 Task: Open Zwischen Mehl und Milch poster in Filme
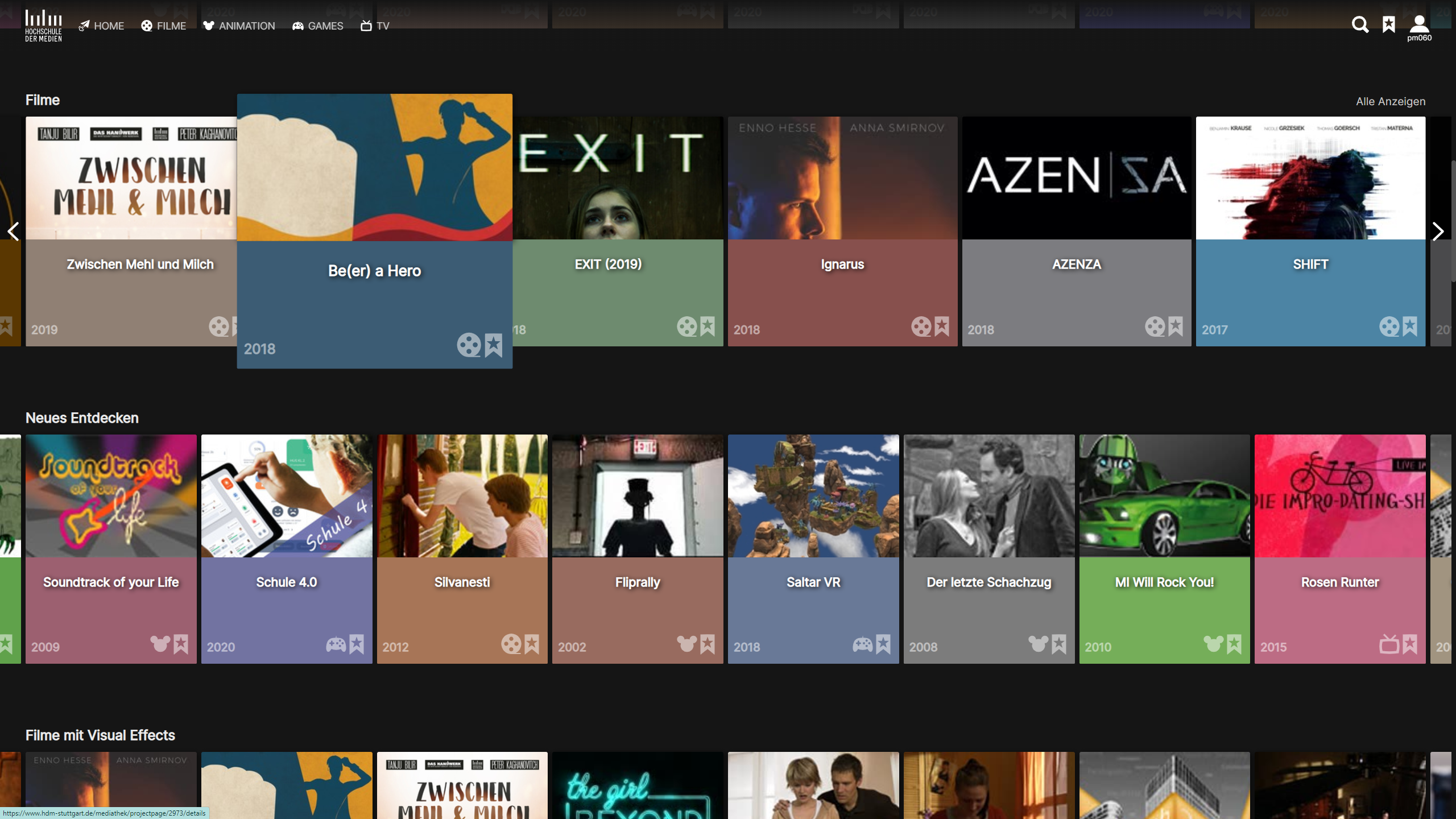pyautogui.click(x=131, y=178)
